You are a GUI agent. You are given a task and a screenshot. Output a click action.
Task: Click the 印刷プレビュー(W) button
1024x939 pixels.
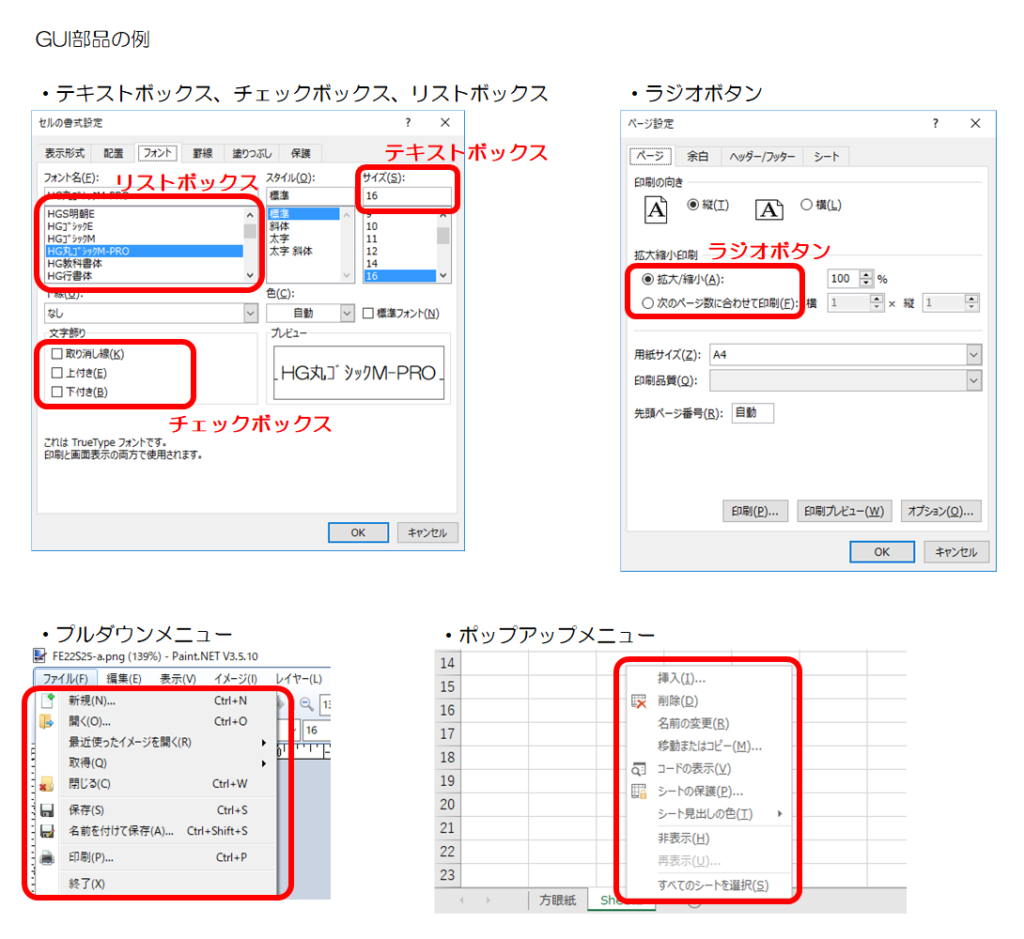846,511
